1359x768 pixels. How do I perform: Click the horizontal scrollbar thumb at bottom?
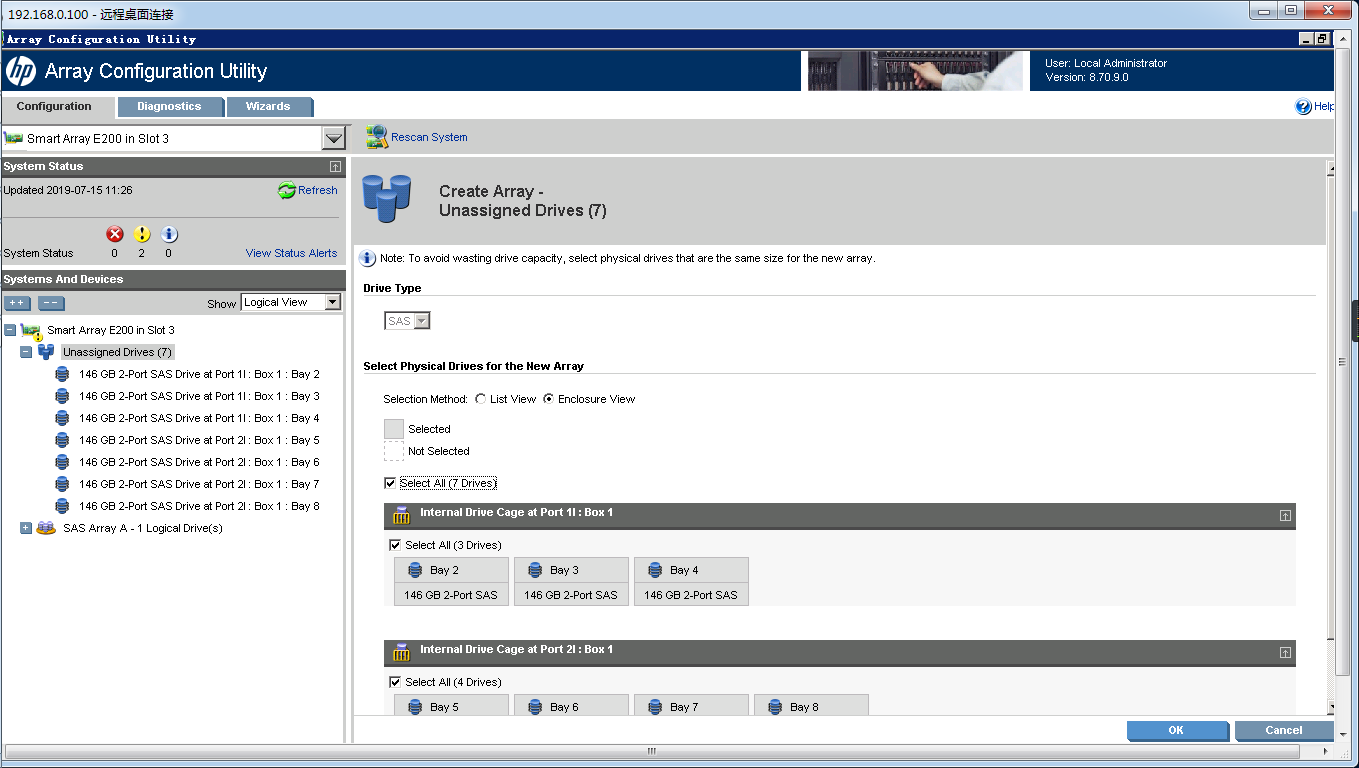[x=651, y=750]
